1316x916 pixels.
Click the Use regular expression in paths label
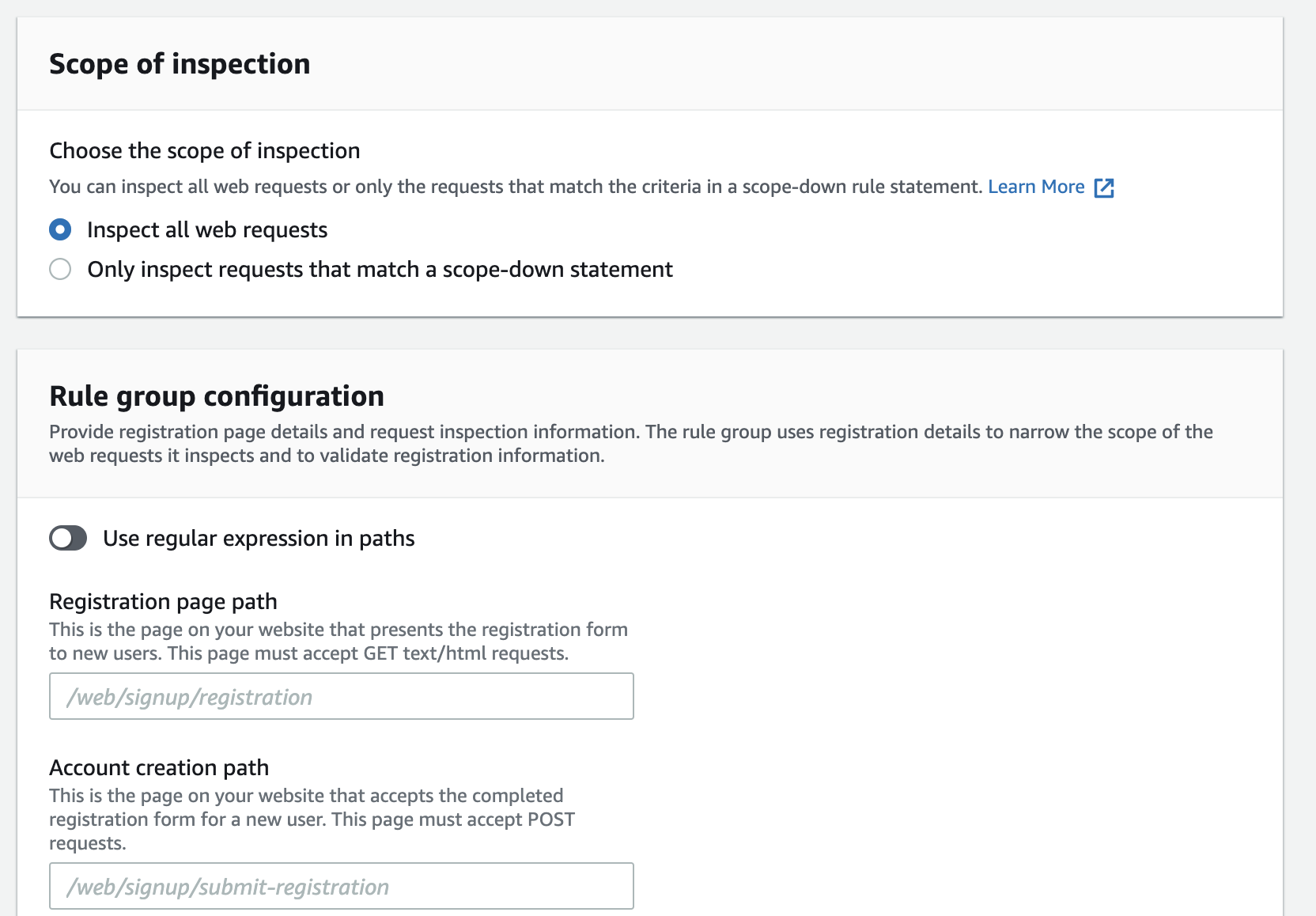259,539
